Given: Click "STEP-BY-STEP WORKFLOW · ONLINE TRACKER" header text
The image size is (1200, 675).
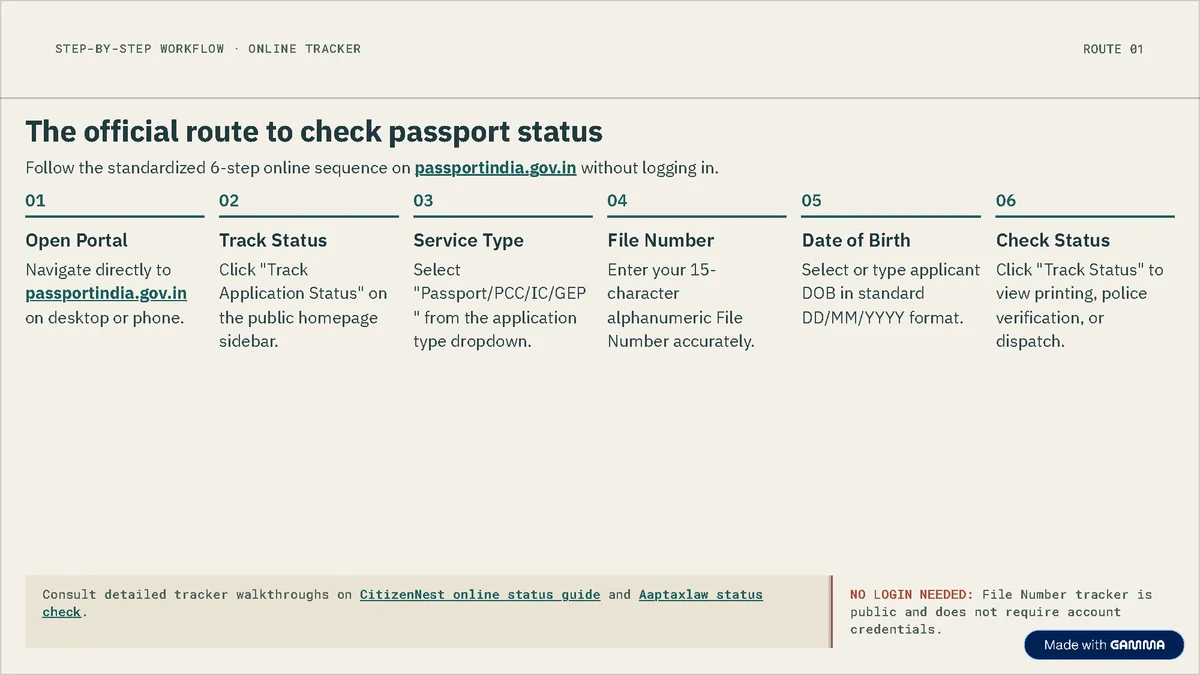Looking at the screenshot, I should click(208, 49).
